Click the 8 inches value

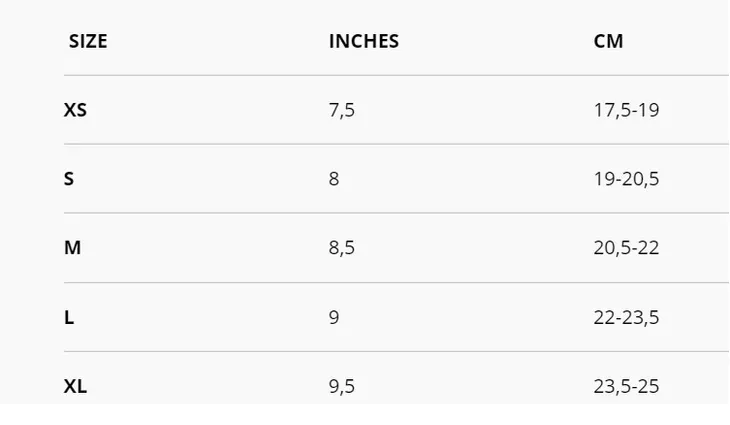tap(334, 179)
